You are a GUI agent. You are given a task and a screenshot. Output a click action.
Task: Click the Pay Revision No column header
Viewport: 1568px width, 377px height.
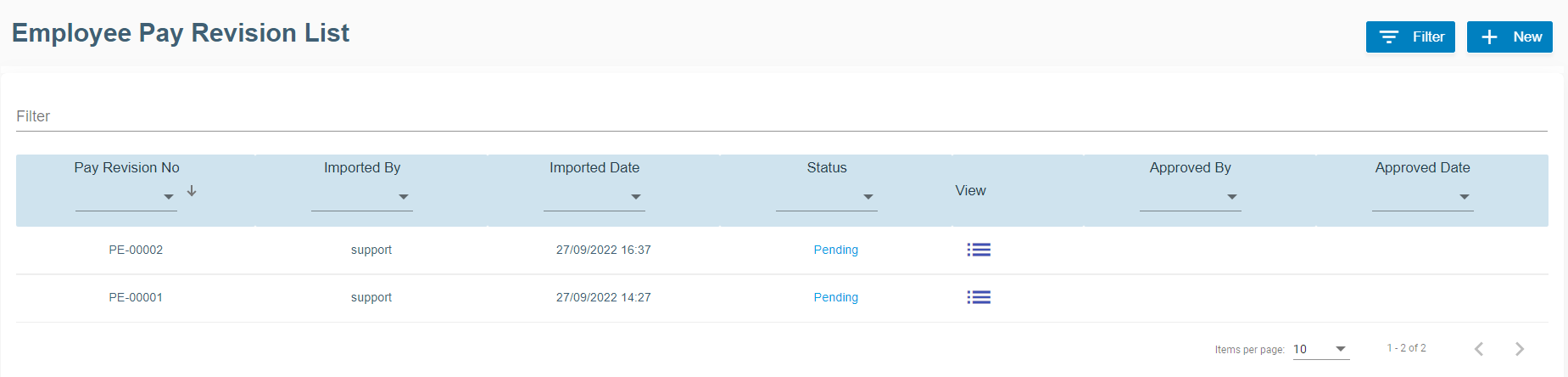click(x=126, y=167)
